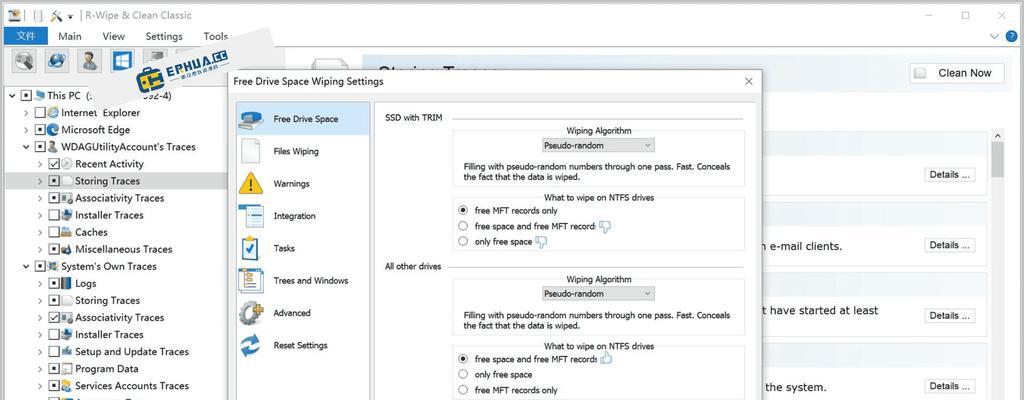Click the Tasks clipboard checkmark icon
Viewport: 1024px width, 400px height.
251,248
